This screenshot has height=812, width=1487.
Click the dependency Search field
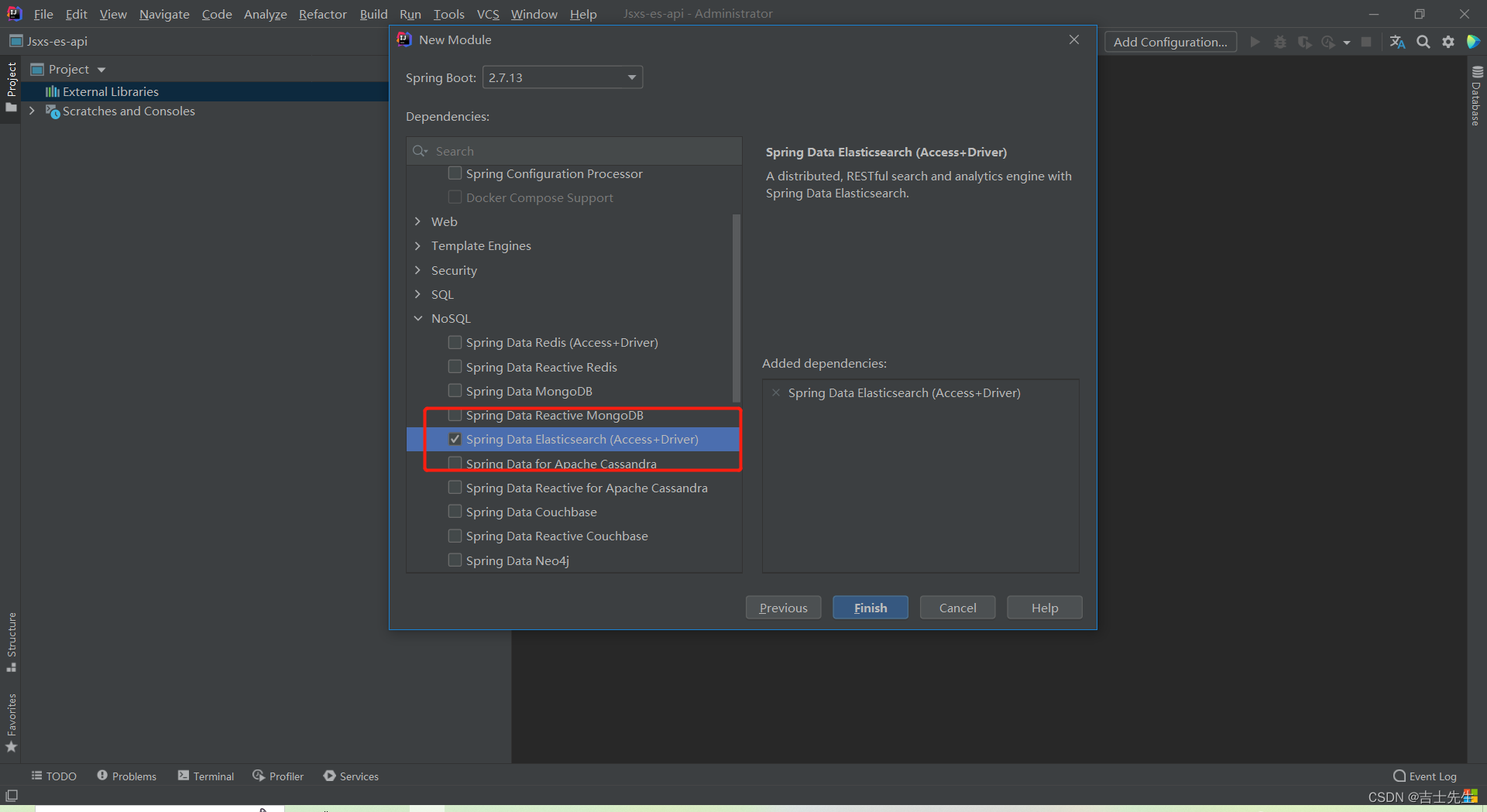point(574,151)
